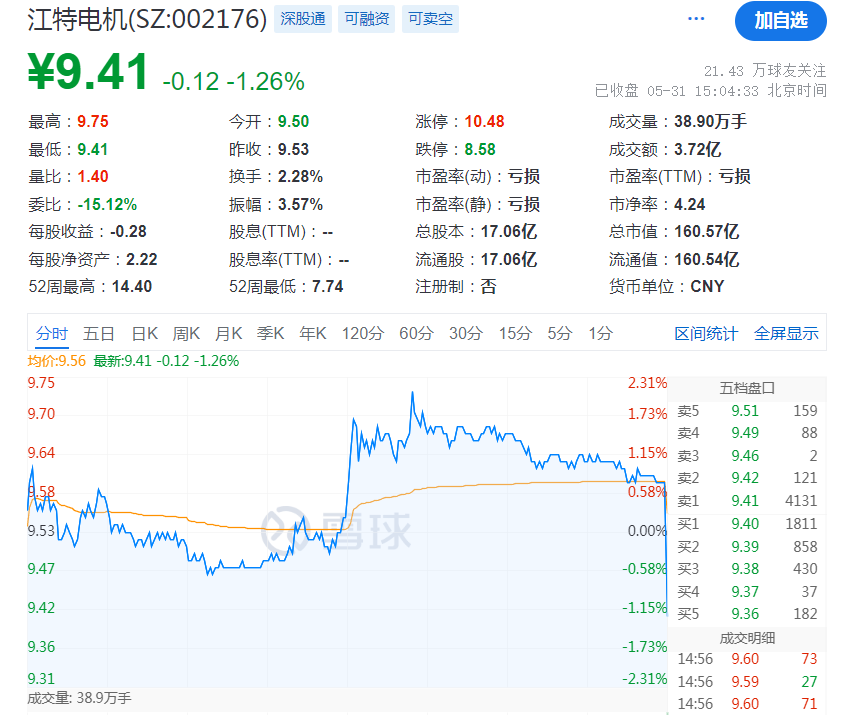The image size is (849, 715).
Task: Click the 货币单位 value CNY
Action: 707,286
